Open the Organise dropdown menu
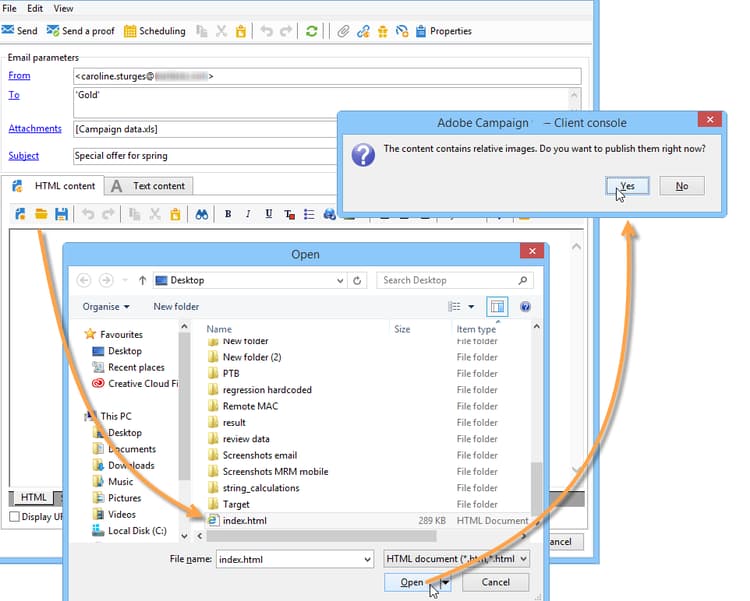Screen dimensions: 750x601 pyautogui.click(x=106, y=307)
